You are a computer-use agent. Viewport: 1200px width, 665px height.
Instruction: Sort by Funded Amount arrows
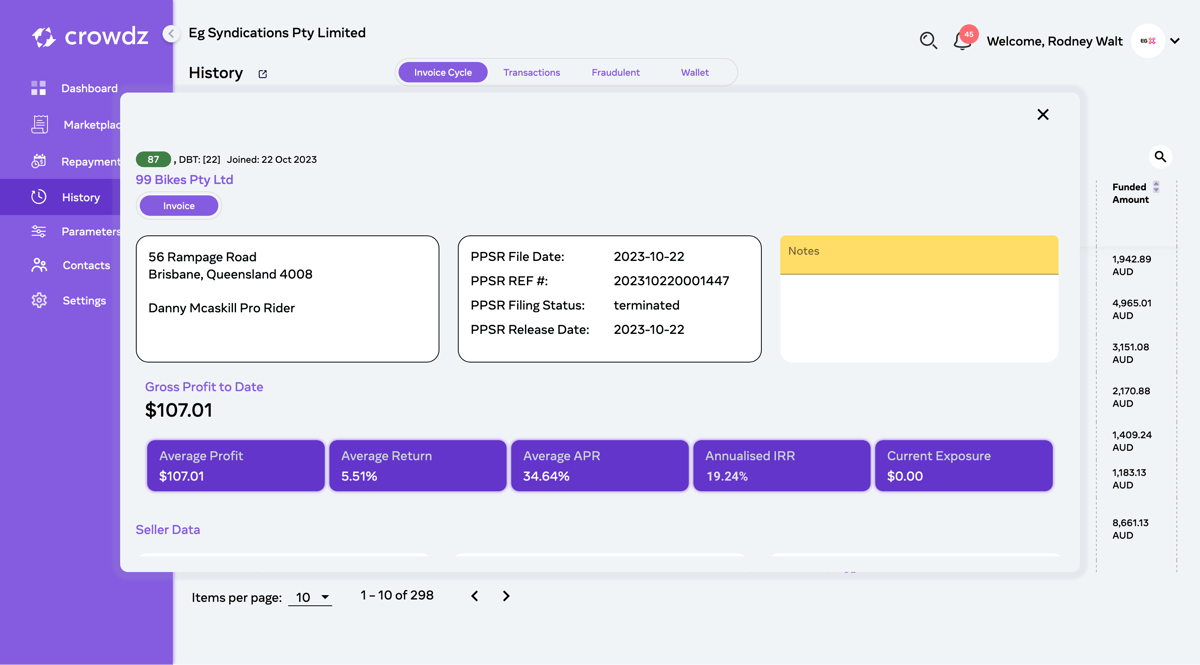point(1156,187)
